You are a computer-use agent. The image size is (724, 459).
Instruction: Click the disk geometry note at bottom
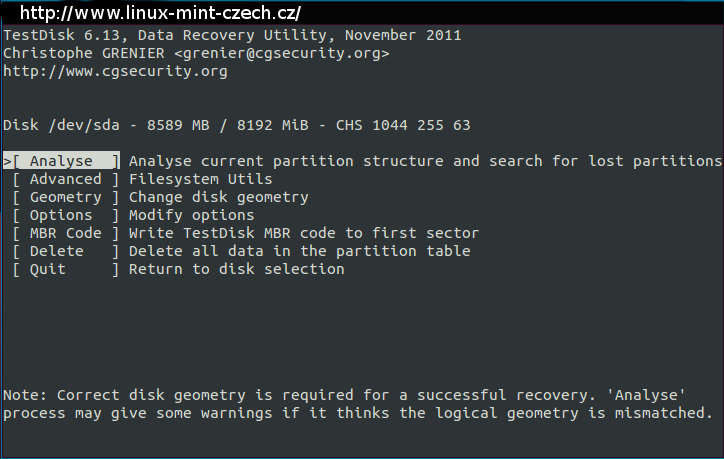(358, 404)
